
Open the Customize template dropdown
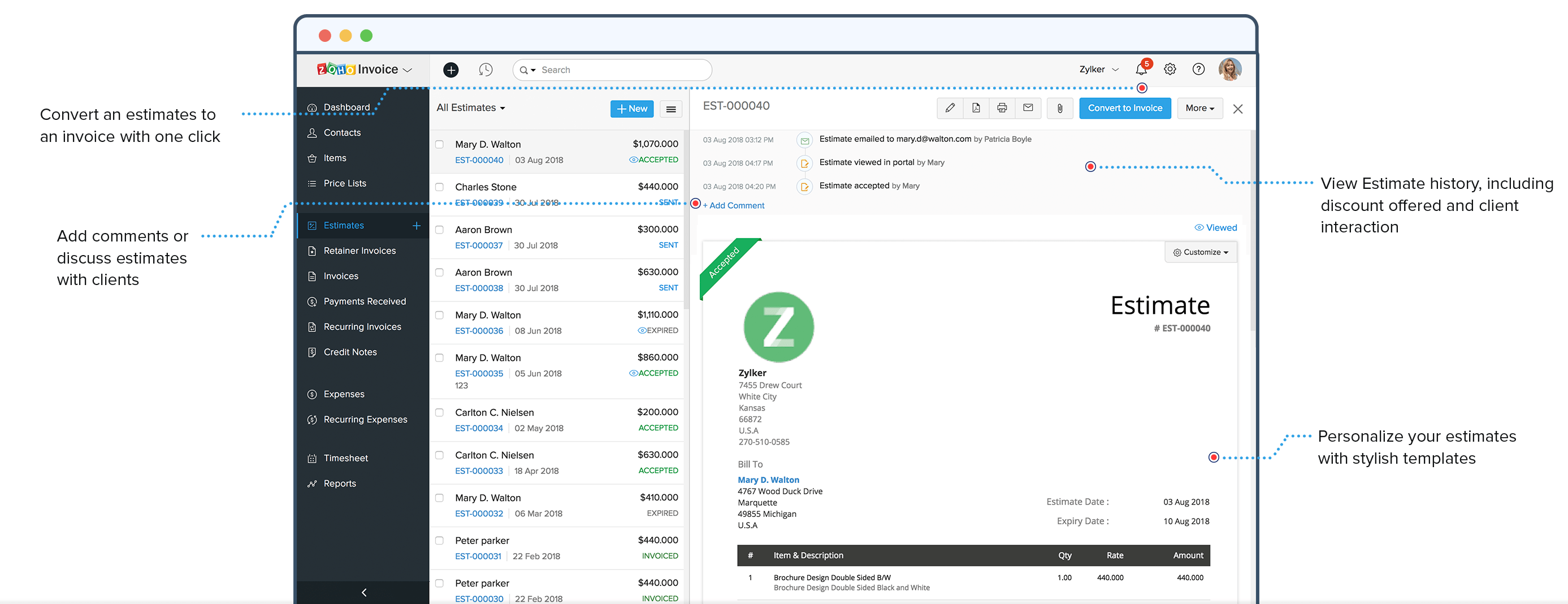coord(1201,252)
